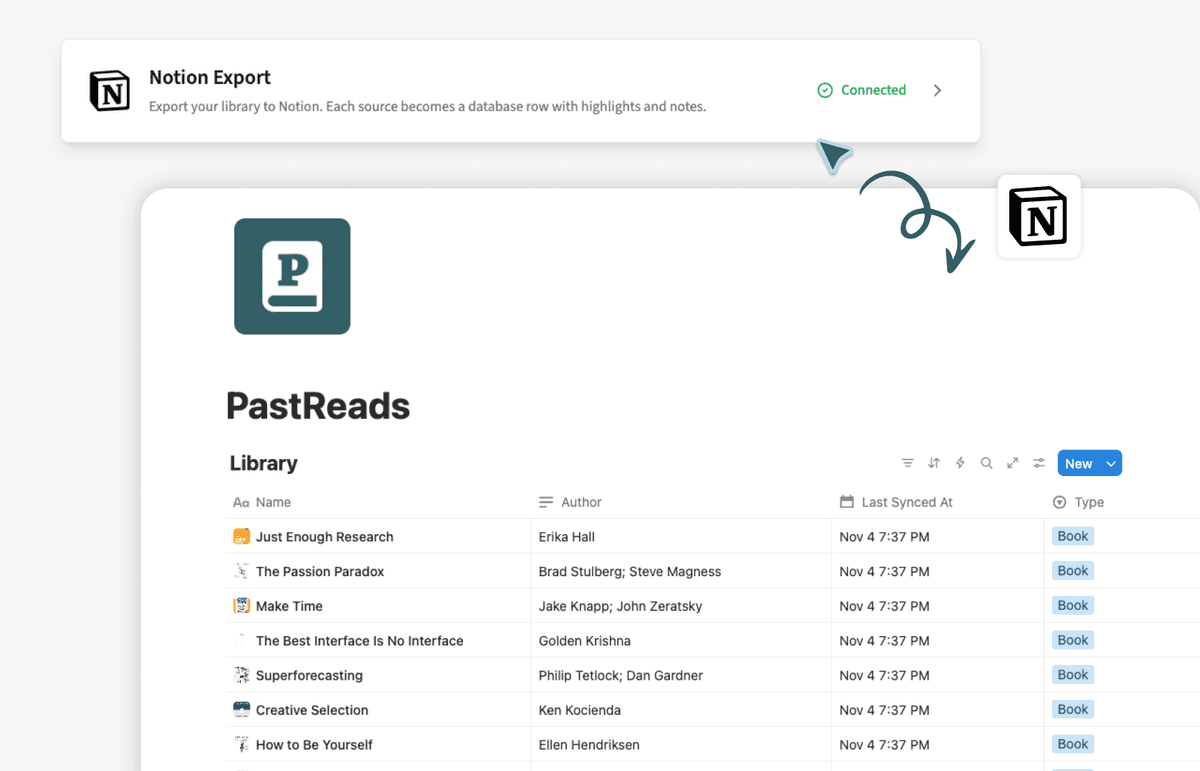Click the floating Notion app icon

click(1038, 217)
